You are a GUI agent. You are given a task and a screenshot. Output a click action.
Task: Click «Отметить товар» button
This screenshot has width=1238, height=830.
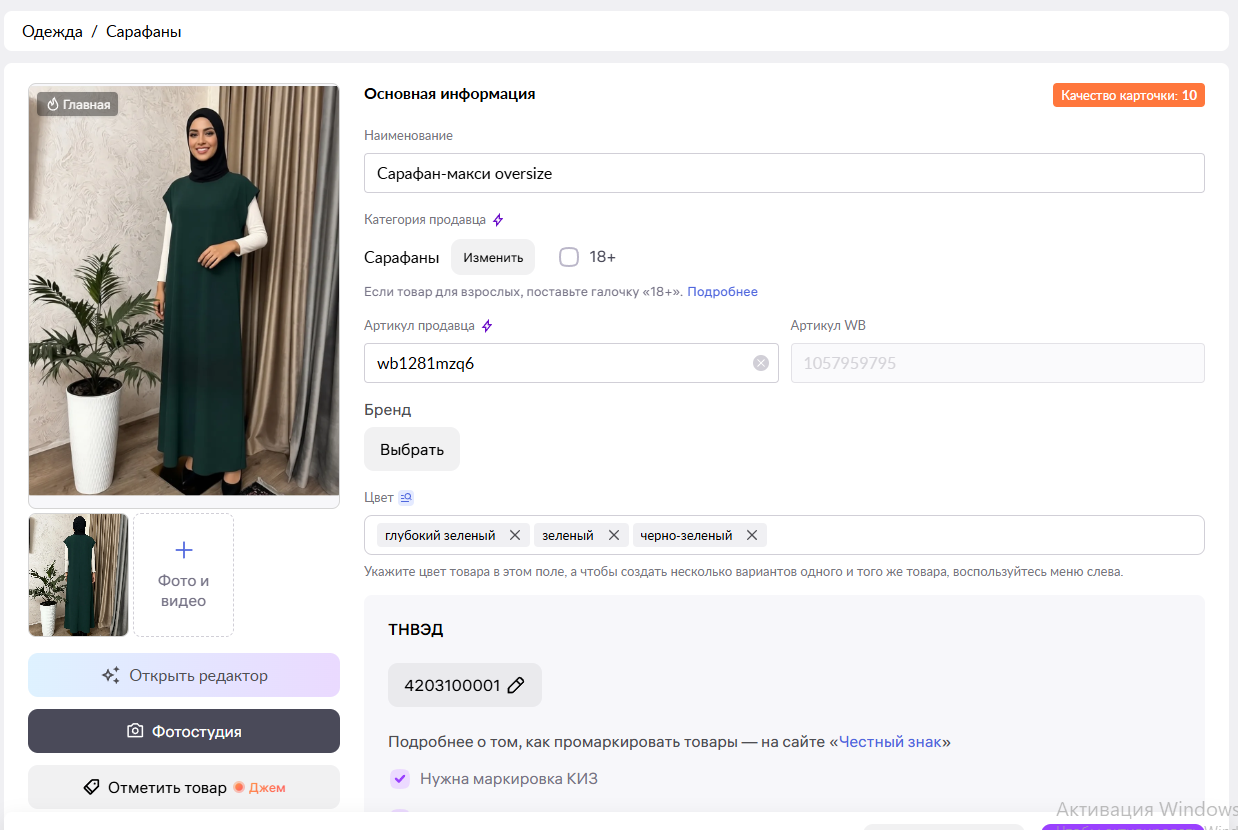pos(184,787)
